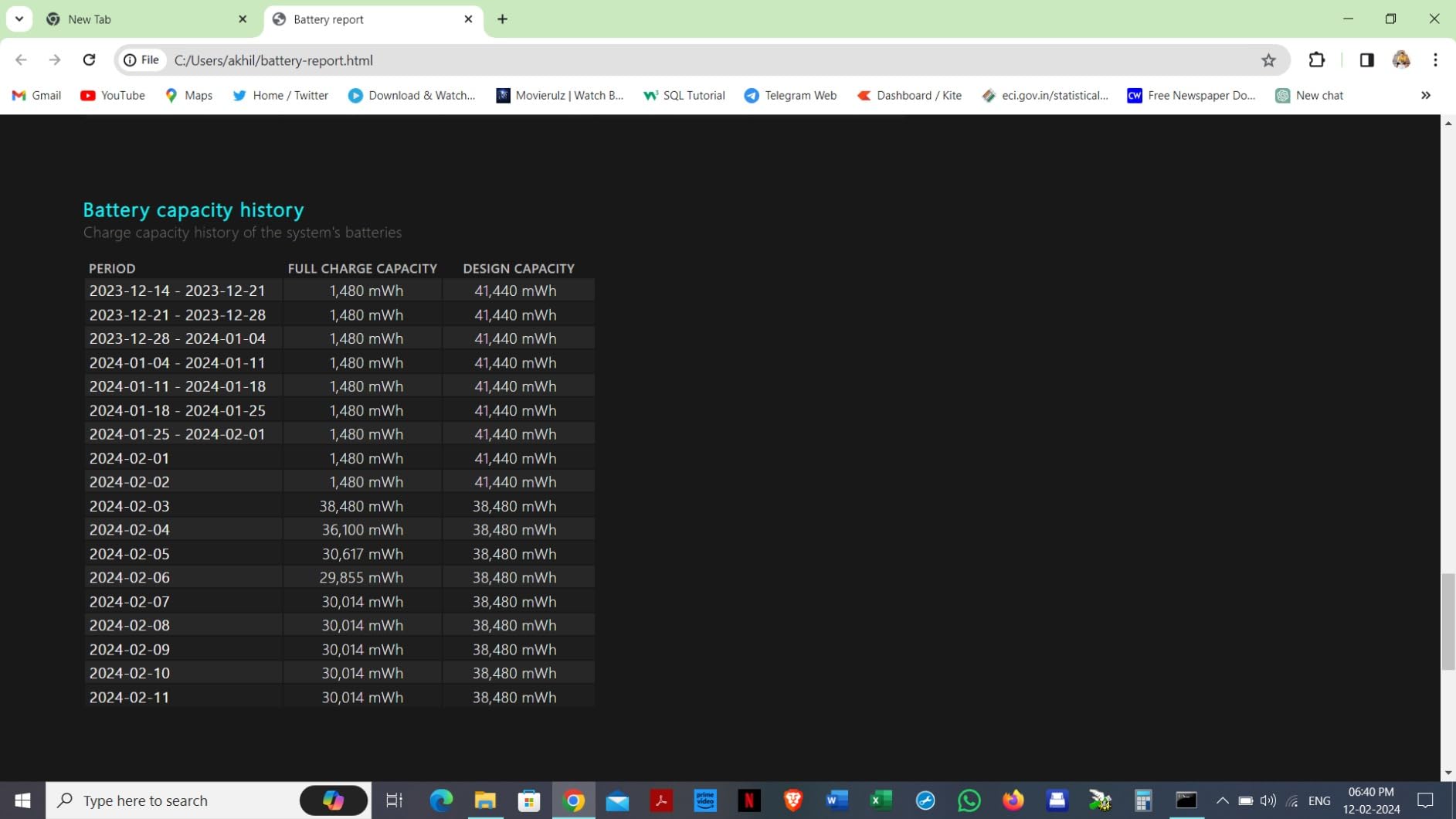Screen dimensions: 1456x819
Task: Open Prime Video from taskbar
Action: 705,800
